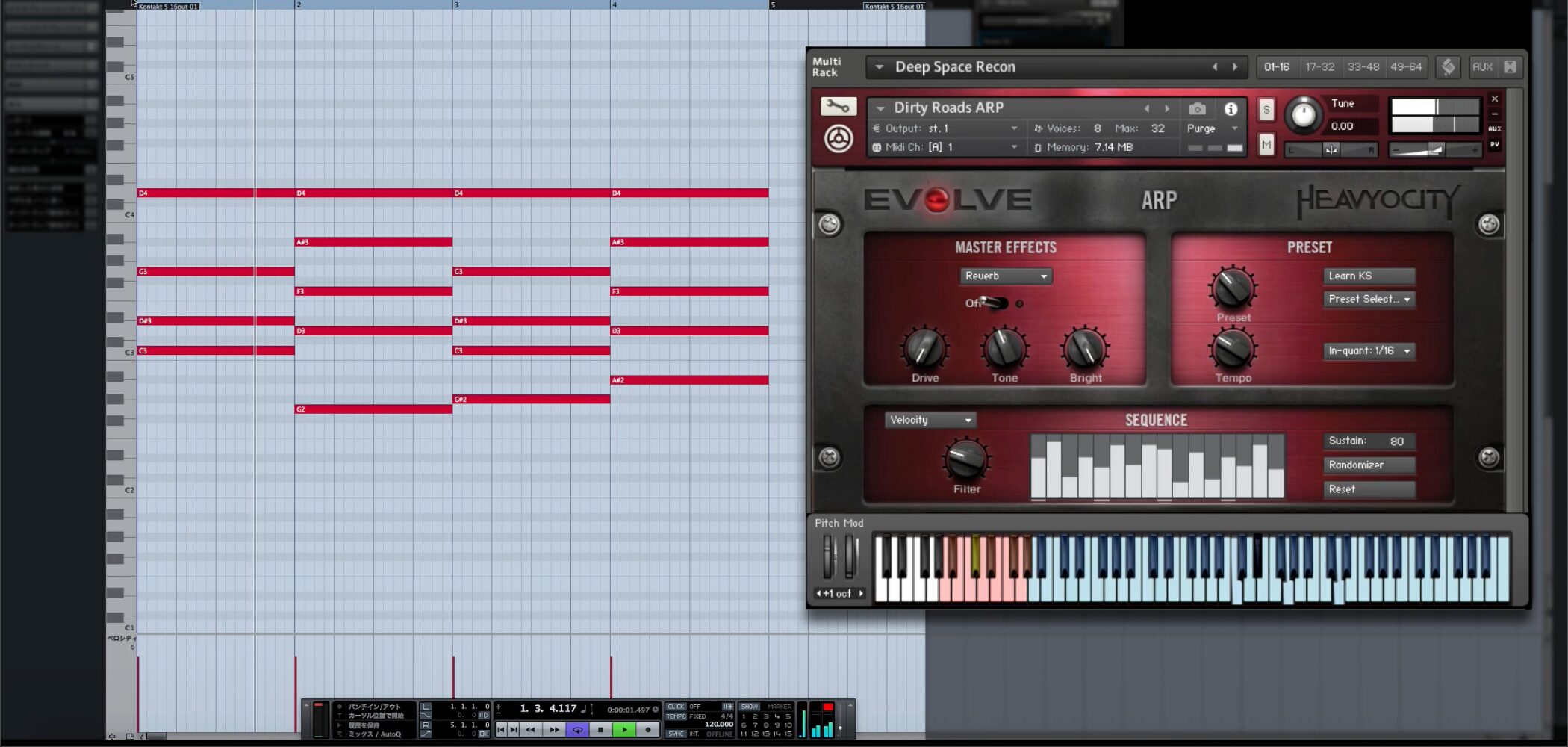Click the Pitch wheel on the keyboard
This screenshot has width=1568, height=747.
click(x=827, y=557)
